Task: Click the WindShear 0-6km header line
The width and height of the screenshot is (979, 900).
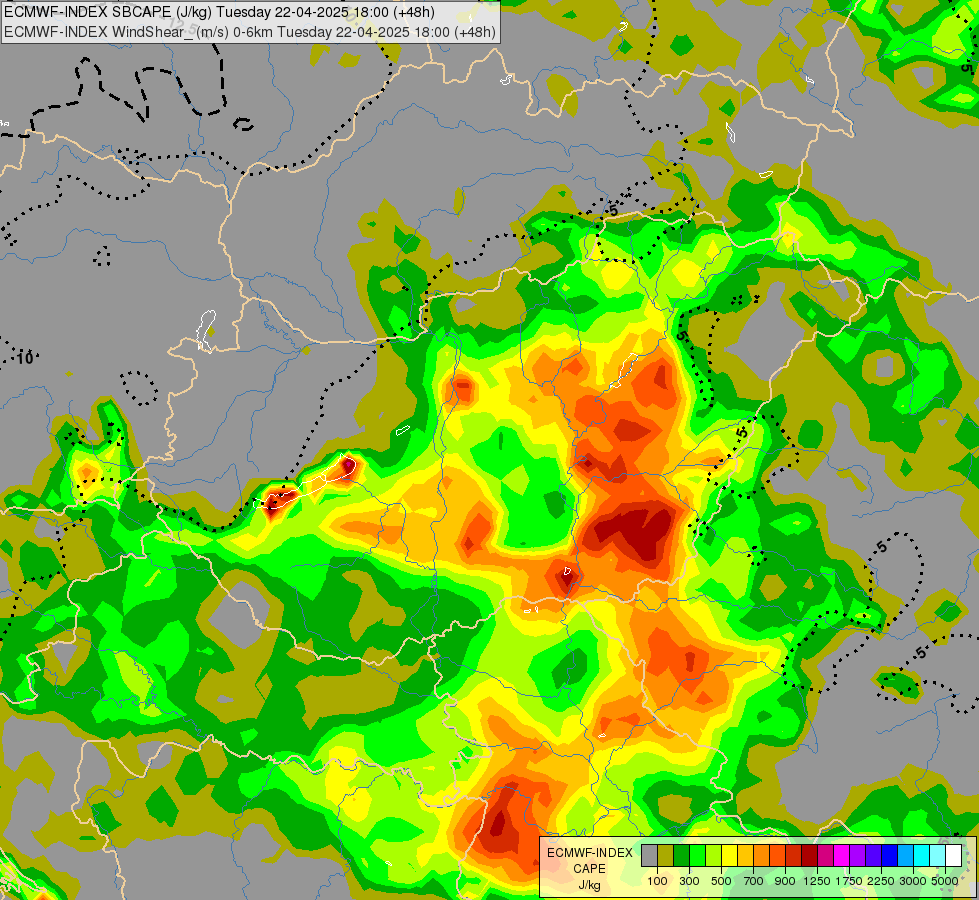Action: click(250, 31)
